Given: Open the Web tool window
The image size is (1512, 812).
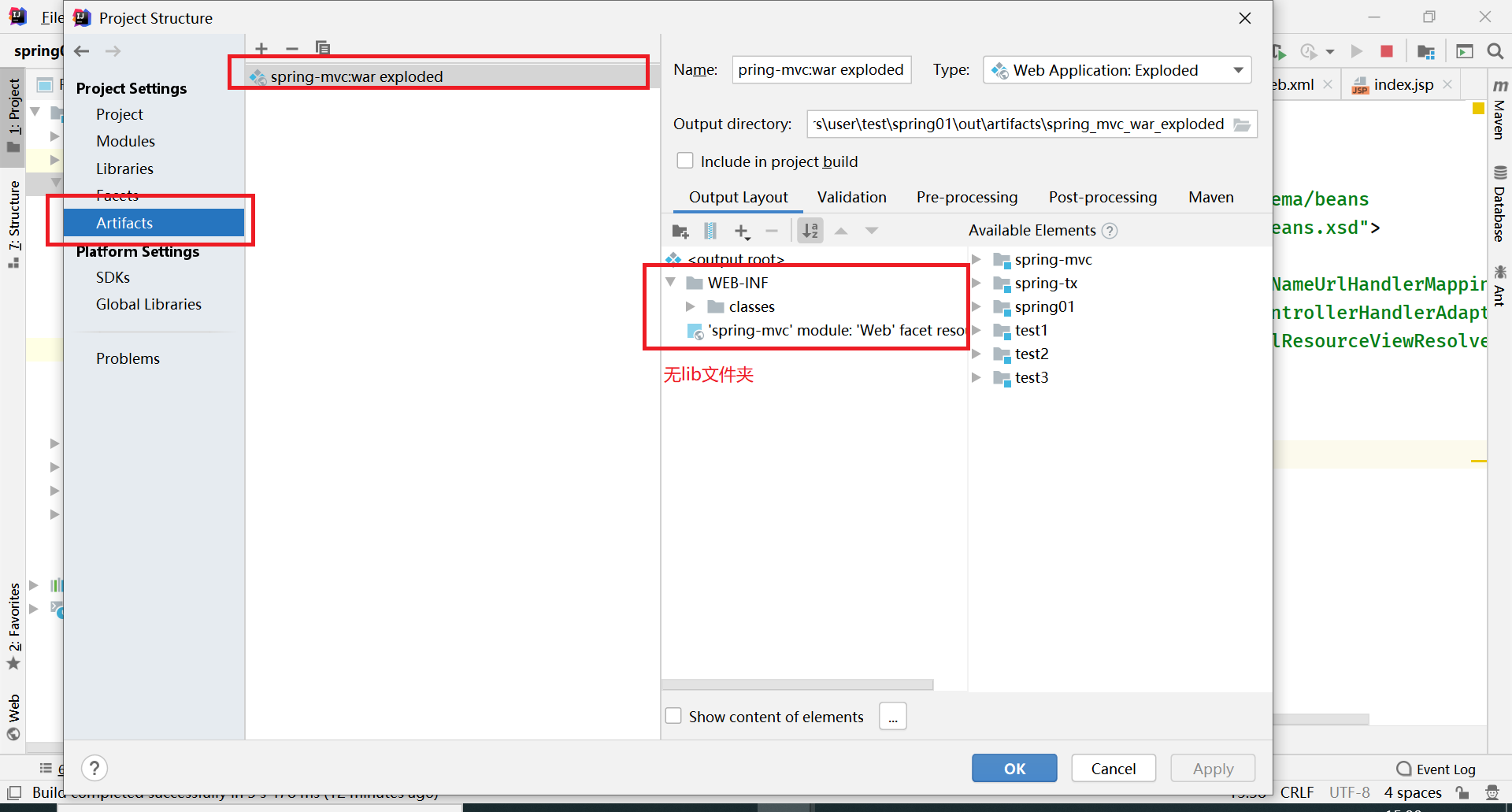Looking at the screenshot, I should tap(13, 717).
